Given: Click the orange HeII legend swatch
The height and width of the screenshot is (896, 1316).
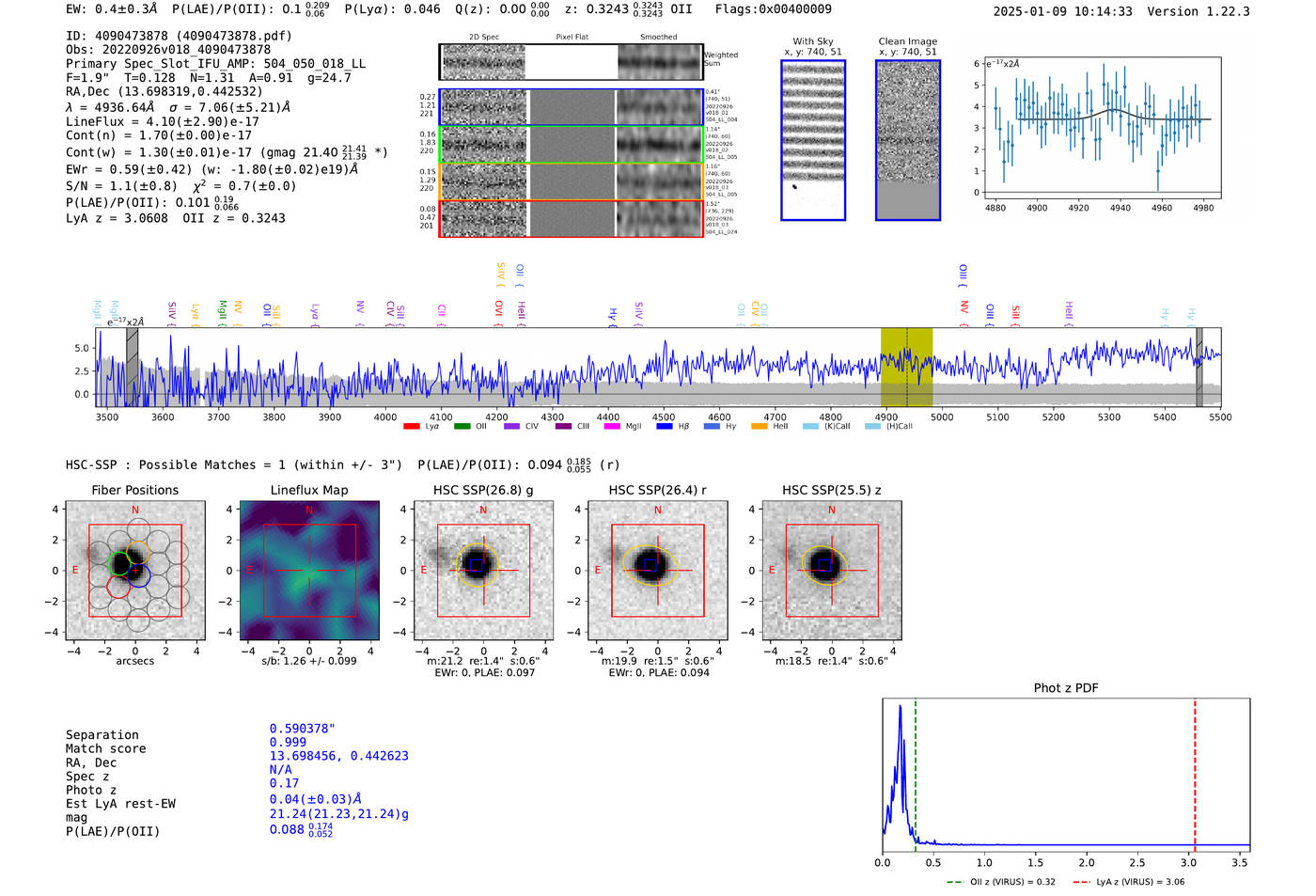Looking at the screenshot, I should pos(760,427).
